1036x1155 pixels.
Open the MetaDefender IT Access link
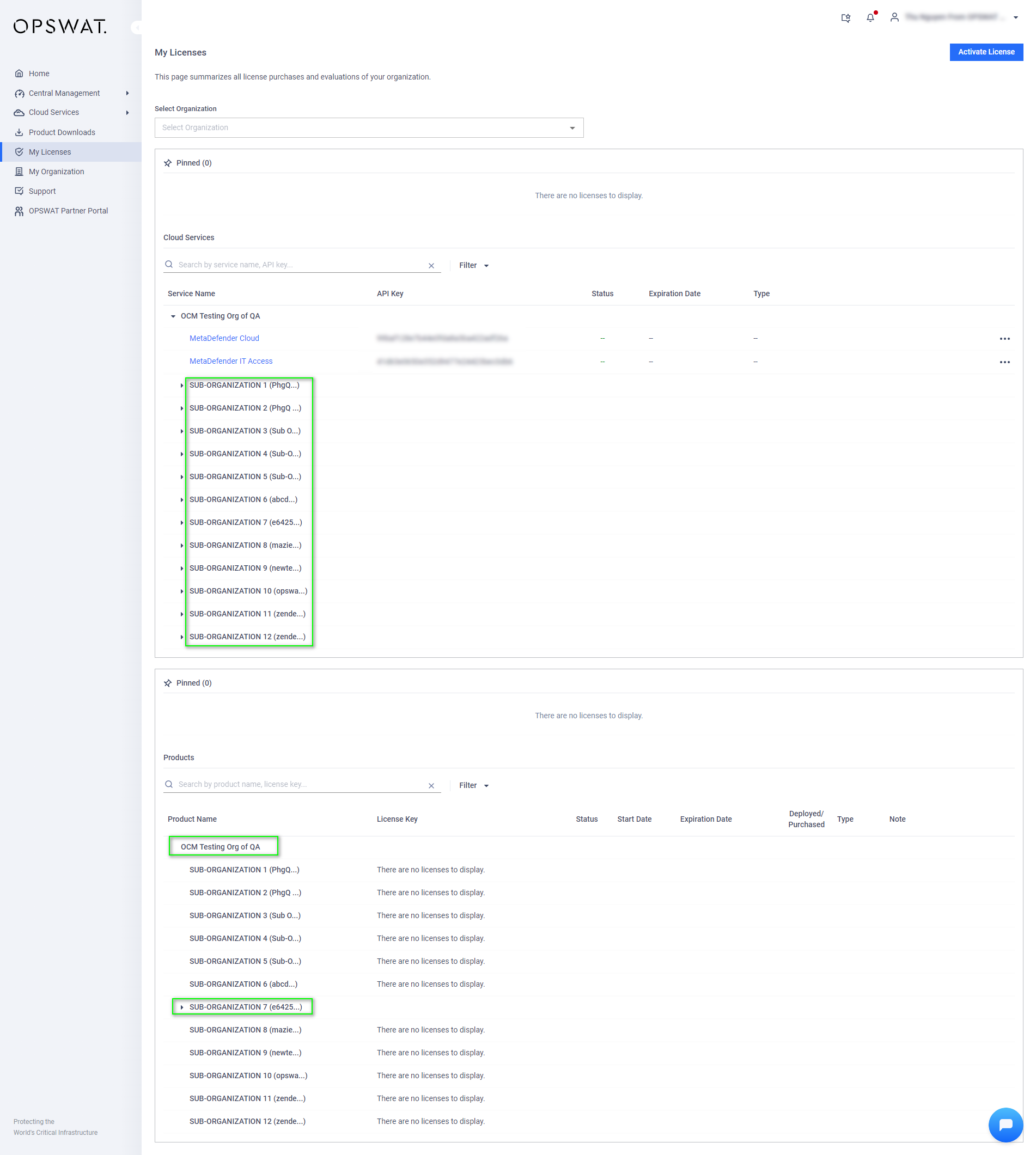click(x=231, y=361)
